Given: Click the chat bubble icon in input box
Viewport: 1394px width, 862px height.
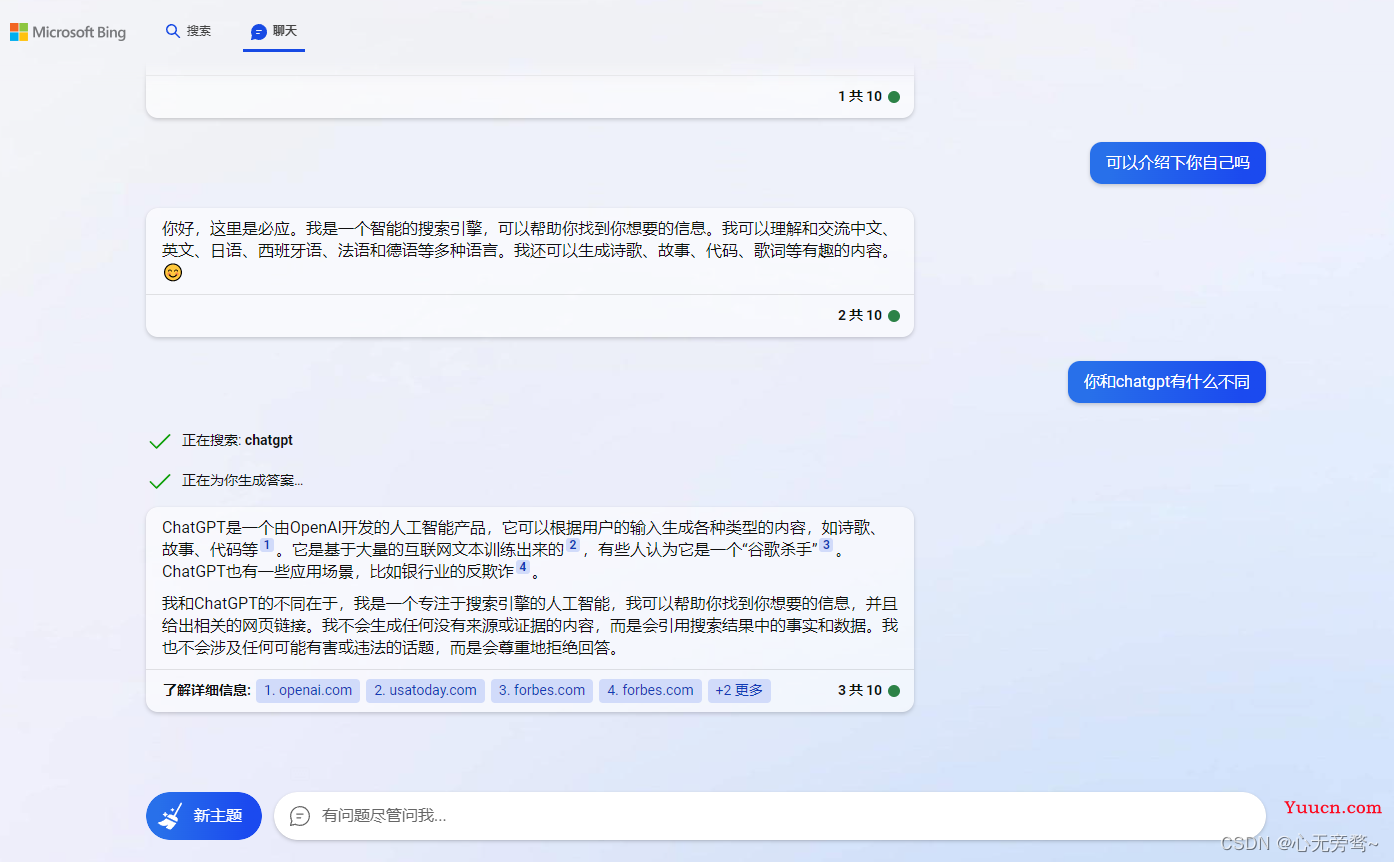Looking at the screenshot, I should (300, 816).
